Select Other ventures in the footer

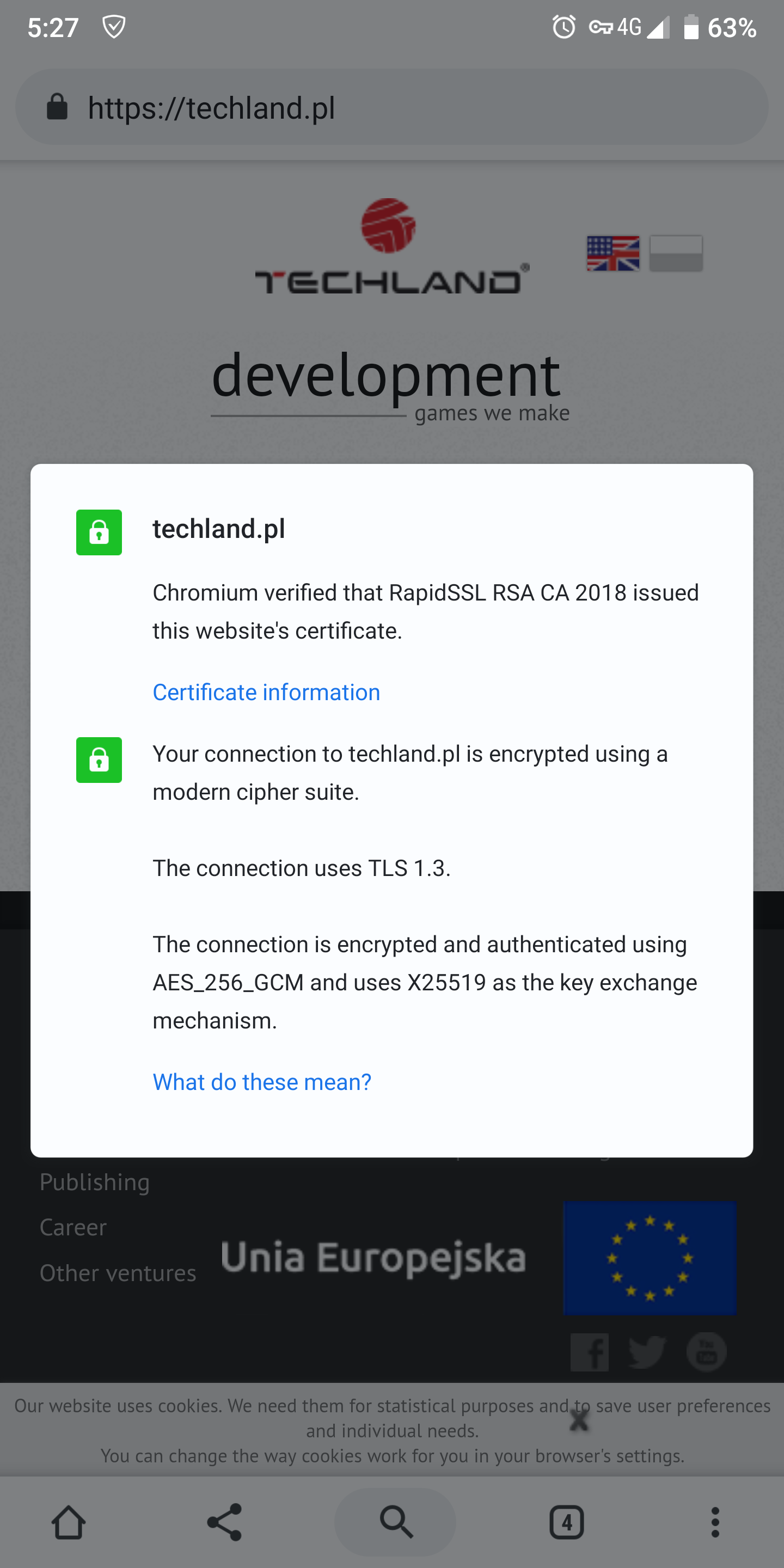[x=118, y=1273]
